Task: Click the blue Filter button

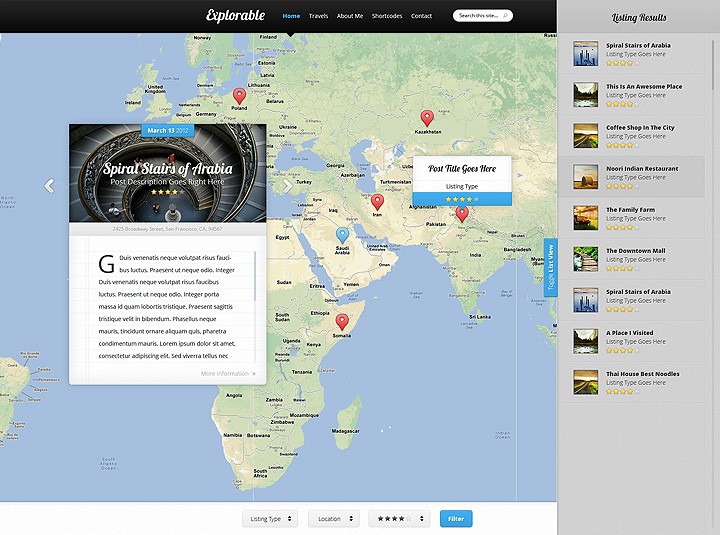Action: tap(456, 518)
